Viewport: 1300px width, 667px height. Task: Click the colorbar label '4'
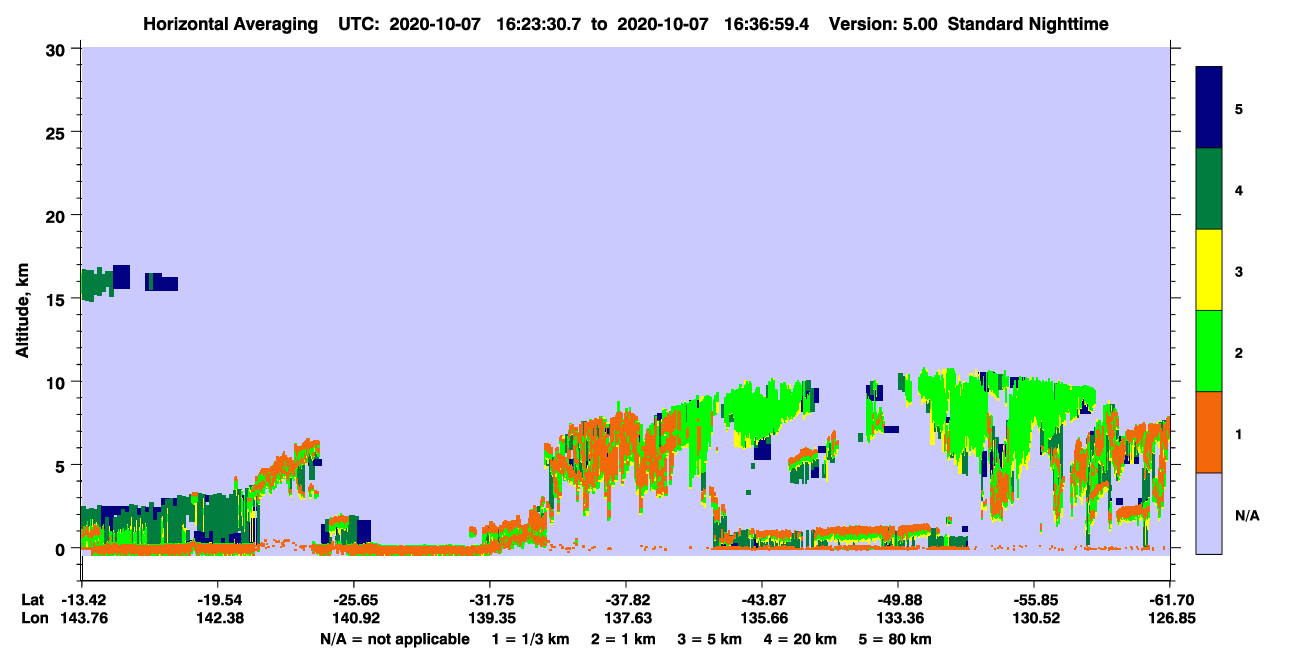pyautogui.click(x=1239, y=189)
